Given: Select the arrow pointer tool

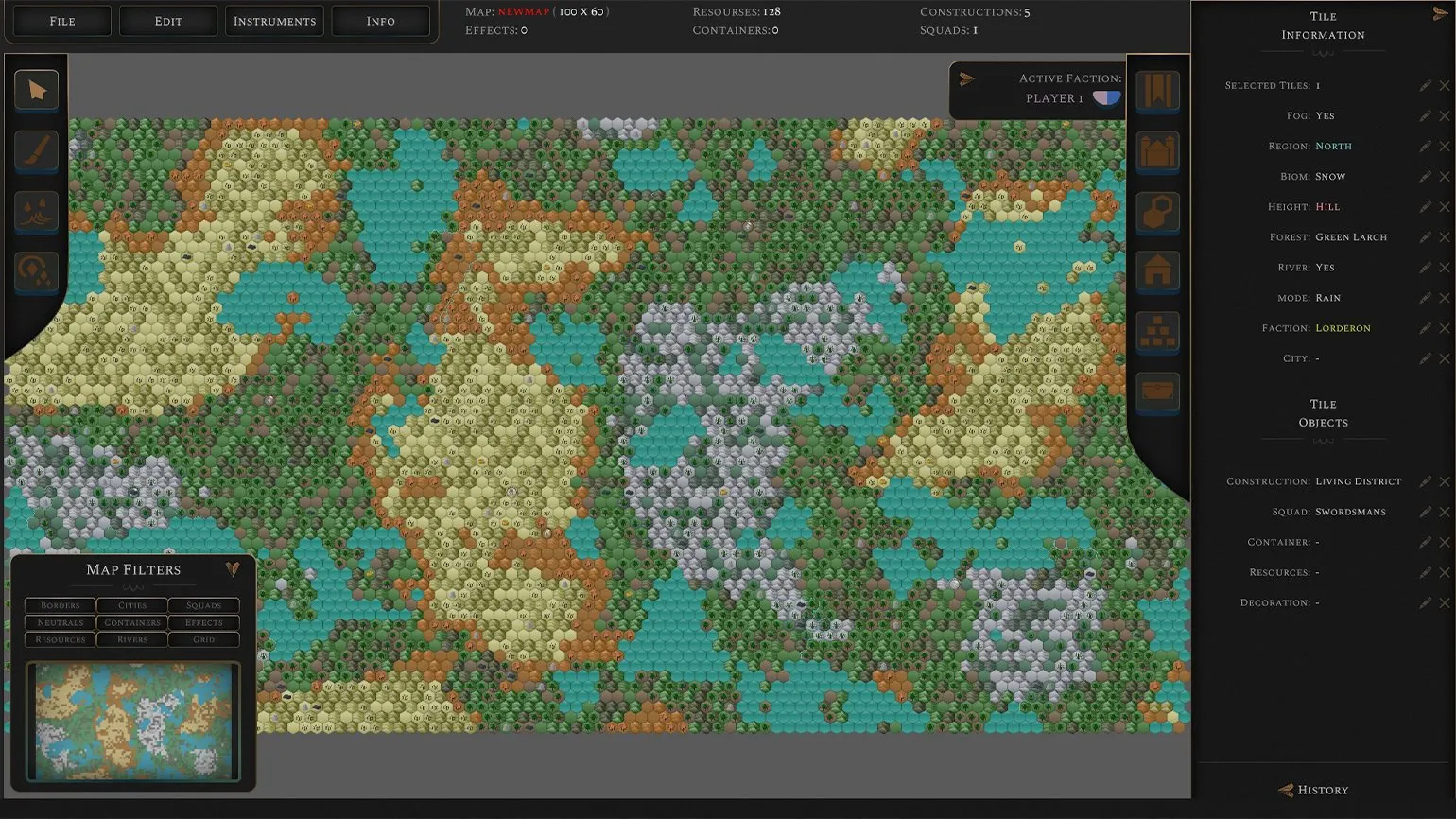Looking at the screenshot, I should point(37,91).
